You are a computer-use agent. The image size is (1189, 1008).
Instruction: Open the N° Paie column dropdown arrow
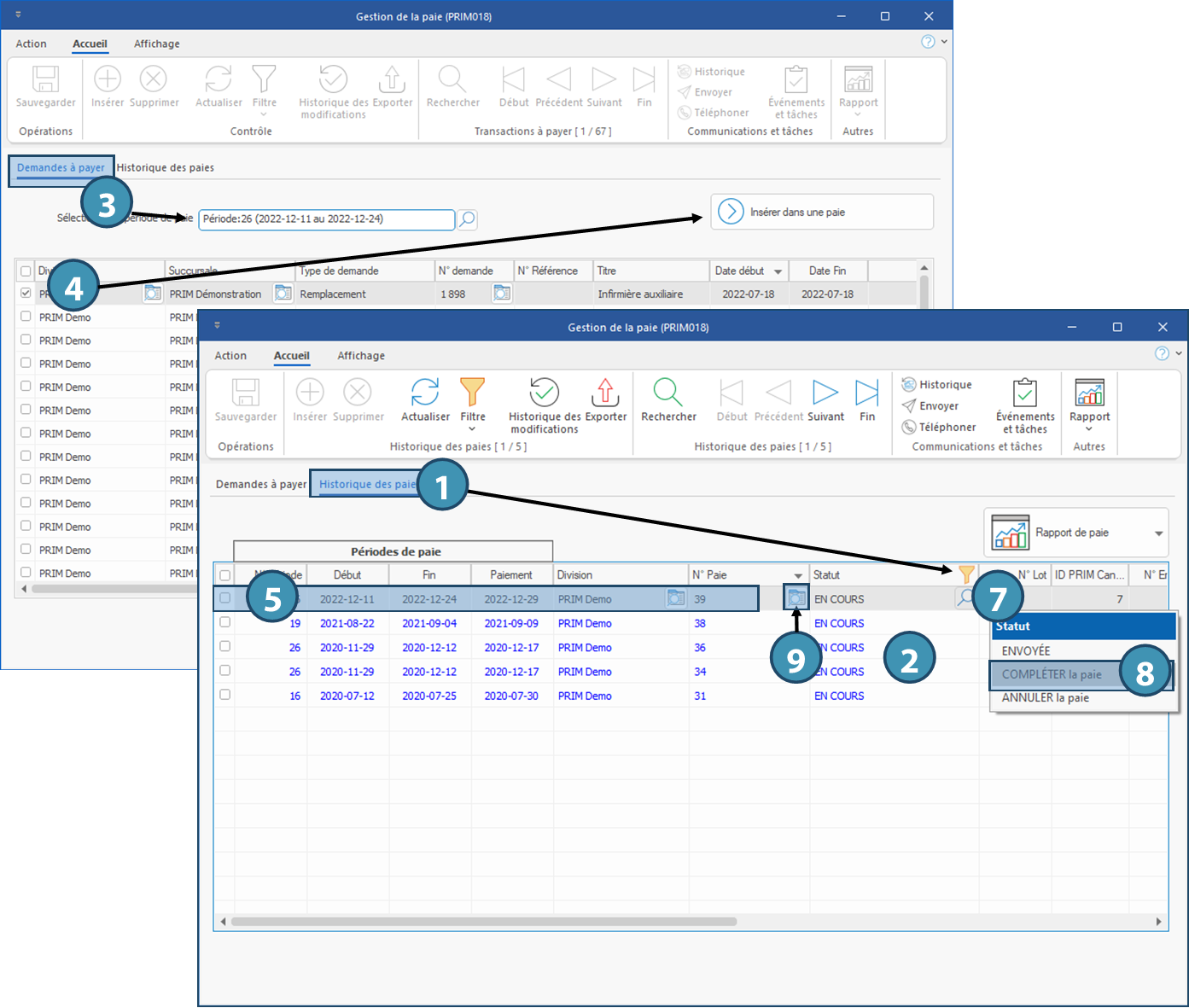(798, 576)
